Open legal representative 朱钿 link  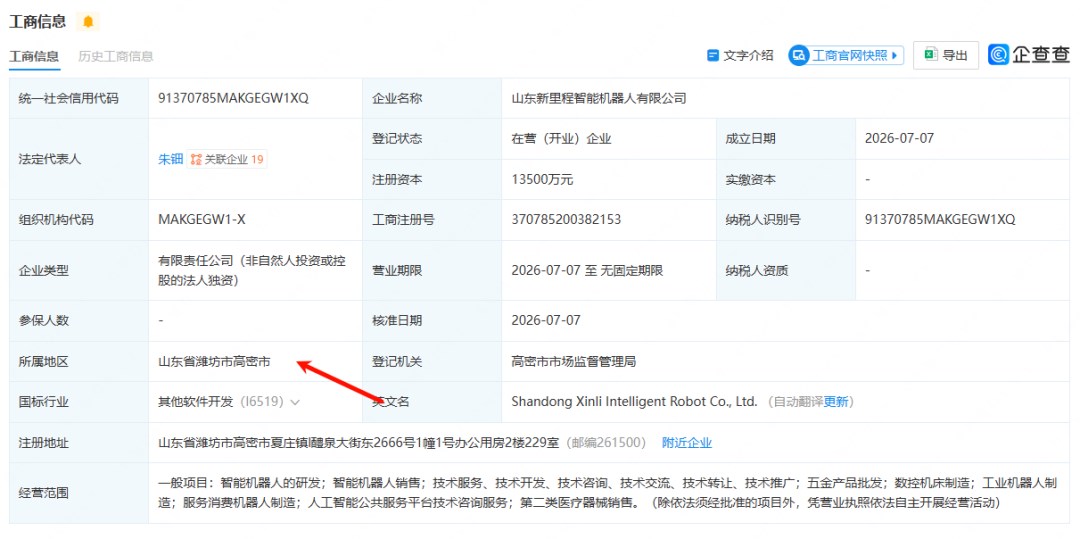tap(171, 160)
